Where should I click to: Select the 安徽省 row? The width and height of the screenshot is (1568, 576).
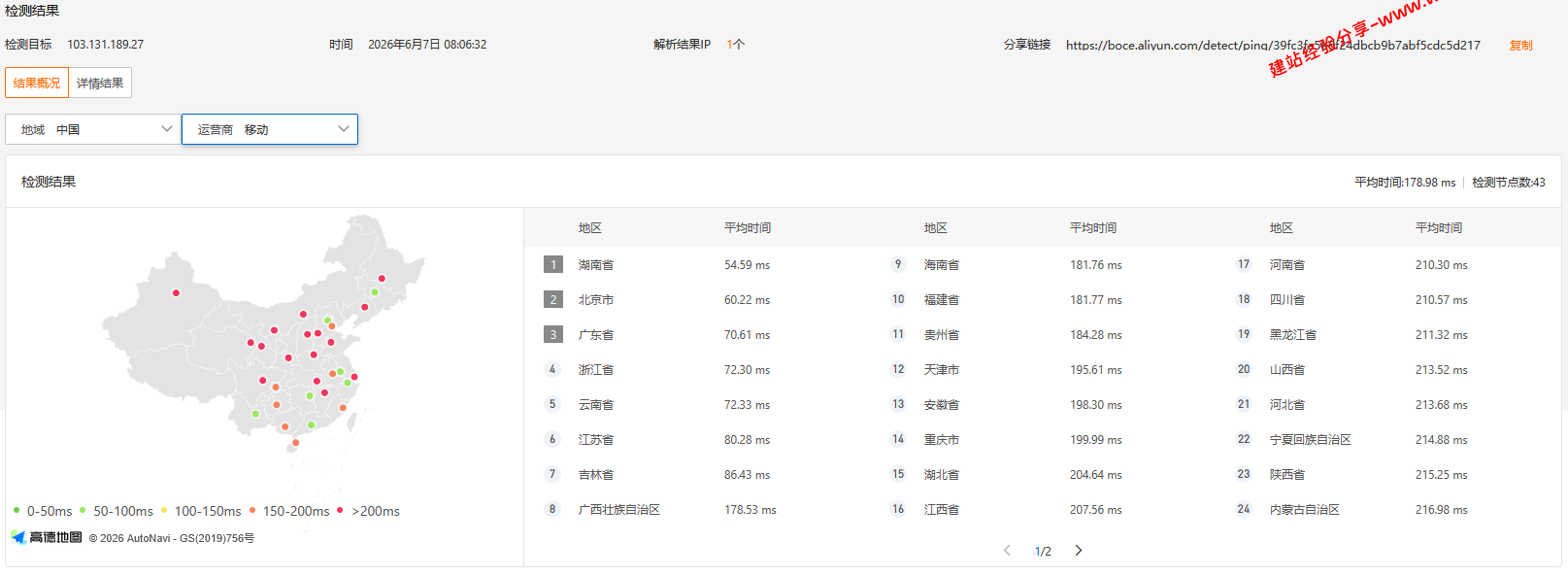point(1043,404)
